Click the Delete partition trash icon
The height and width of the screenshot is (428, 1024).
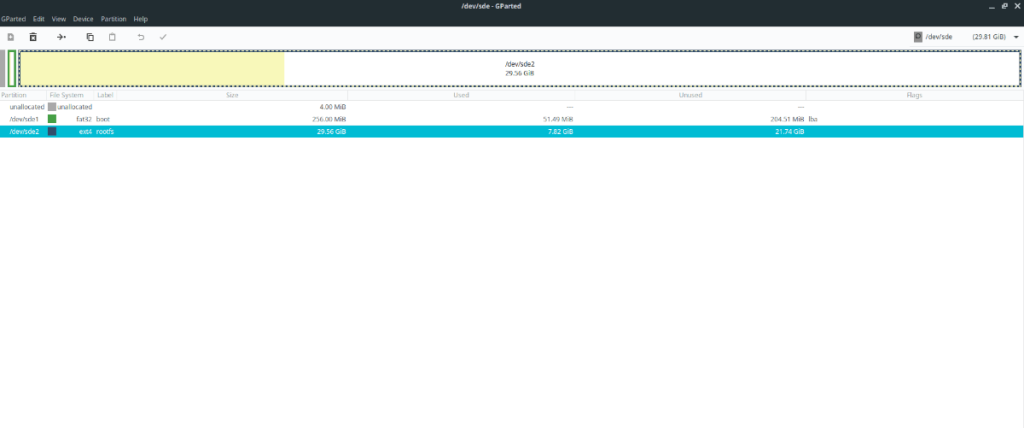33,37
